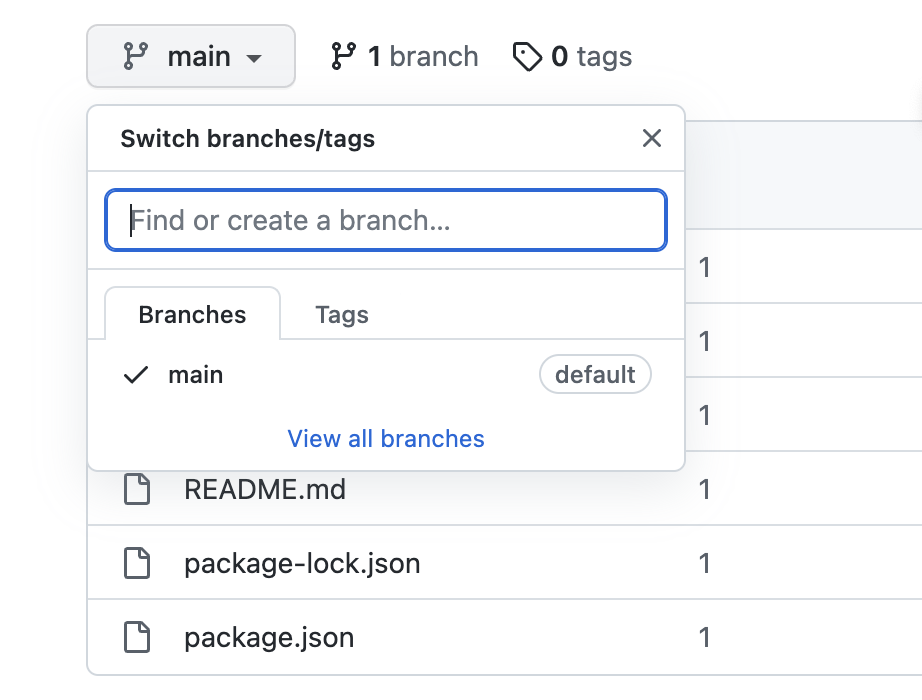The width and height of the screenshot is (922, 700).
Task: Open the 0 tags link
Action: click(x=572, y=56)
